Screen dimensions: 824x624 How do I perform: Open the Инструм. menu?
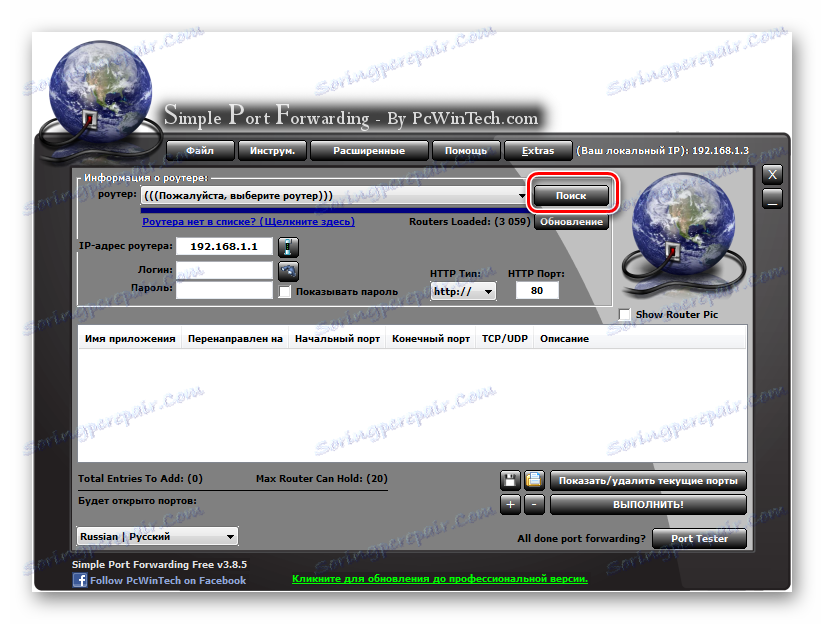[x=272, y=150]
